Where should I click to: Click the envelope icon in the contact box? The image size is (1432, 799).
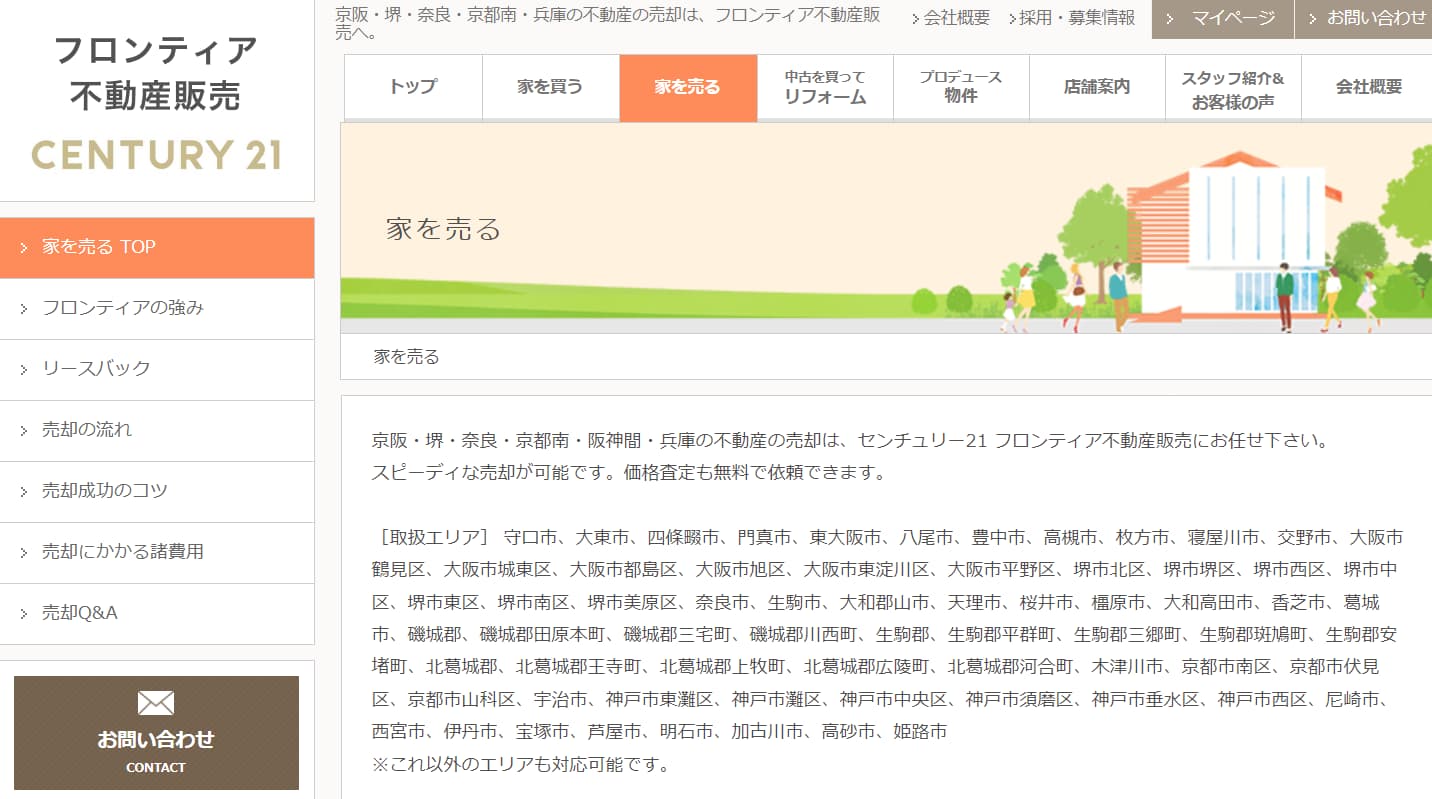156,703
